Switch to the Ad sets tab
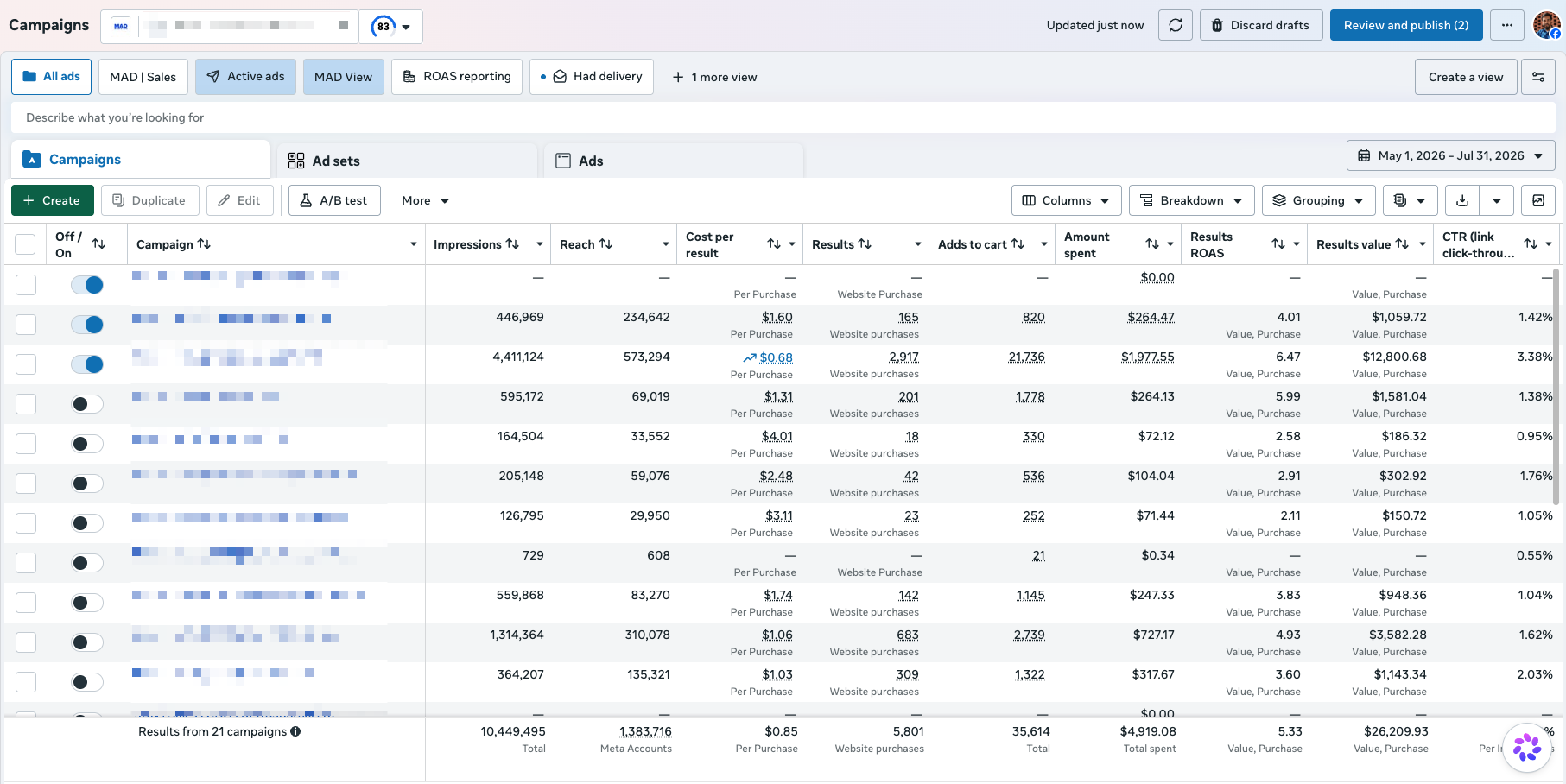Screen dimensions: 1566x784 click(408, 161)
